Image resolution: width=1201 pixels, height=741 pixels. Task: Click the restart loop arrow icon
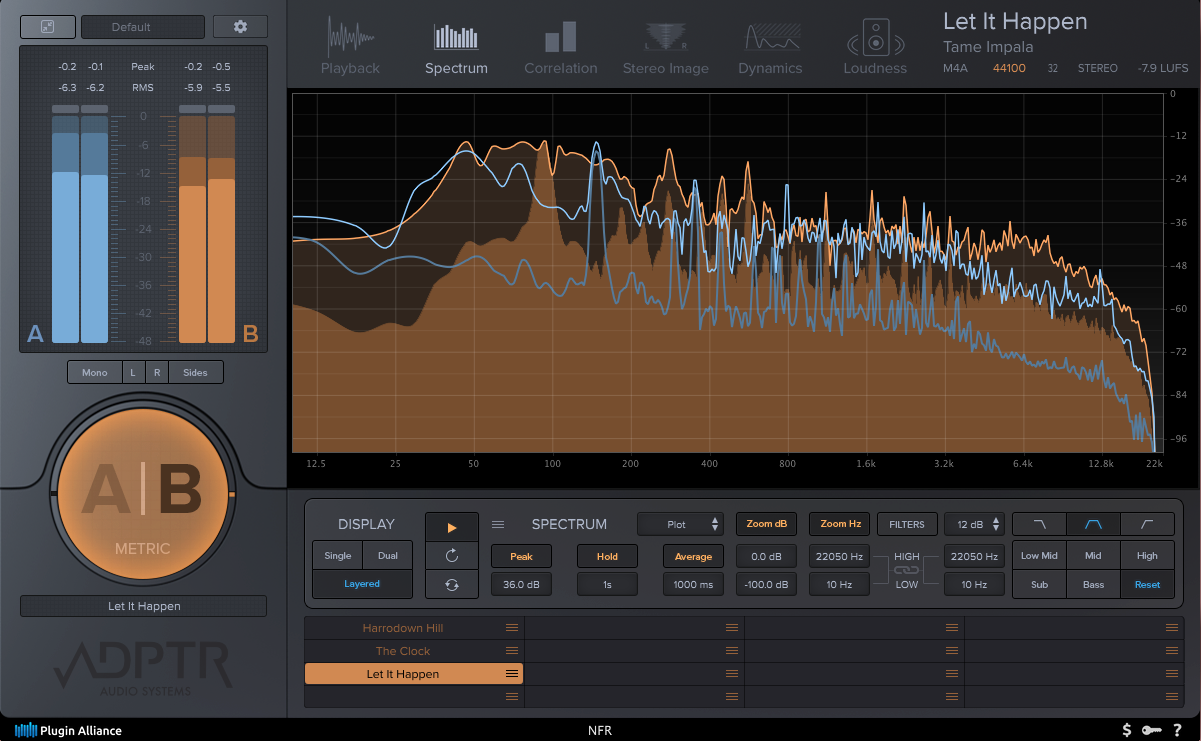coord(452,555)
